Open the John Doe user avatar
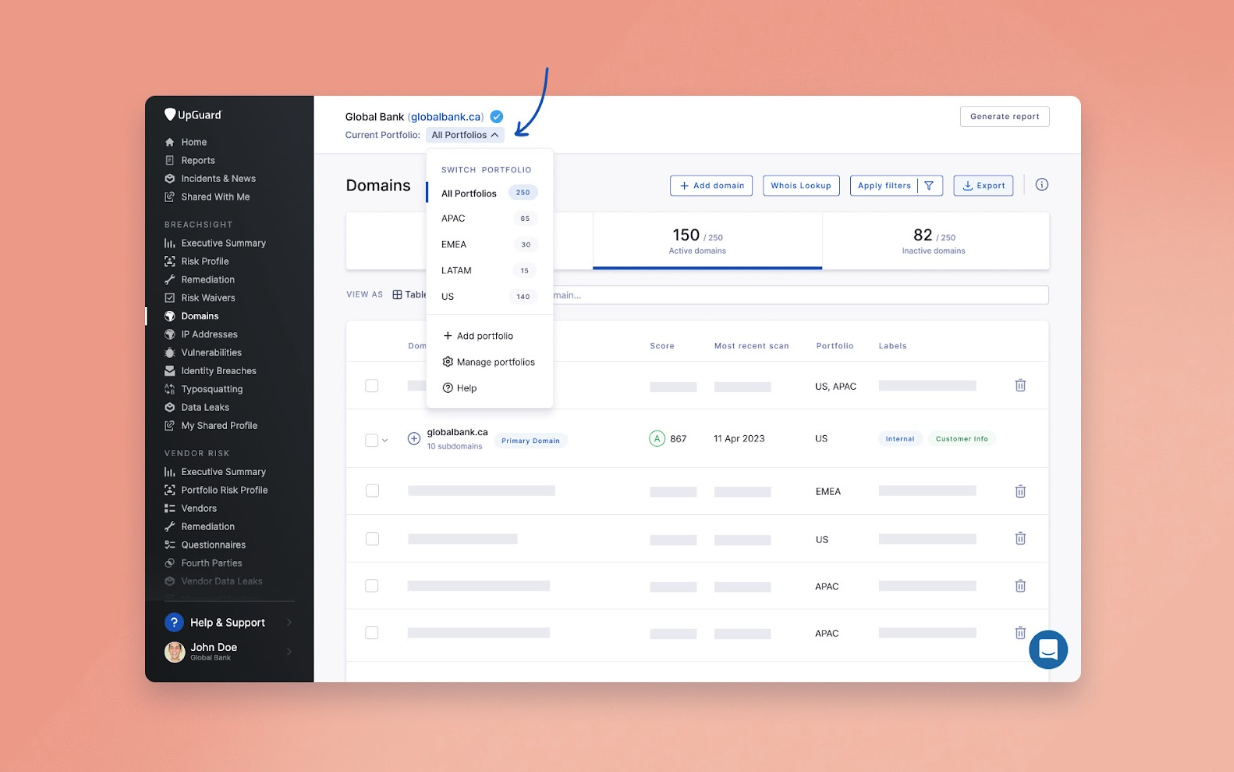 coord(175,652)
